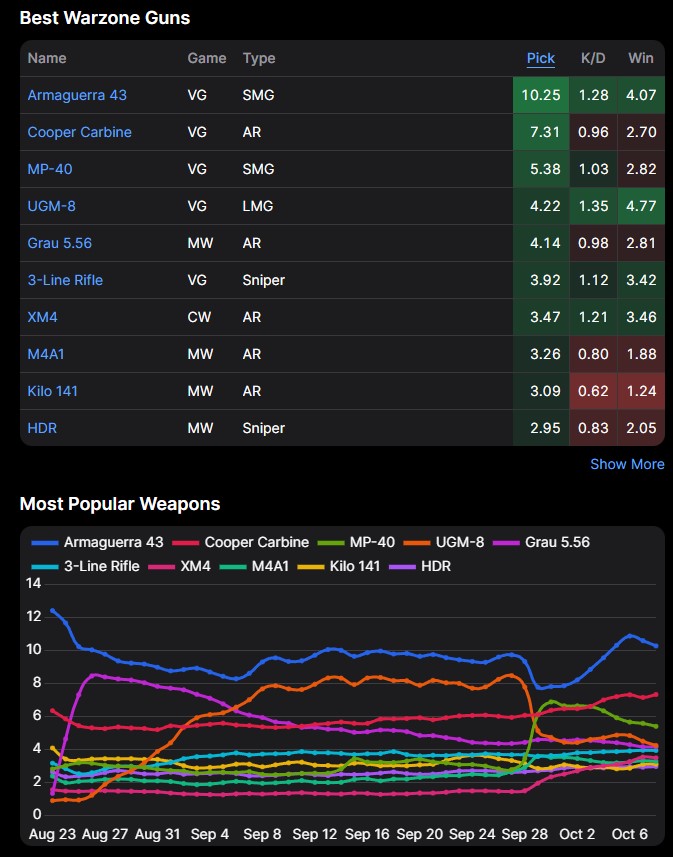Open the XM4 weapon page
Screen dimensions: 673x857
coord(42,317)
